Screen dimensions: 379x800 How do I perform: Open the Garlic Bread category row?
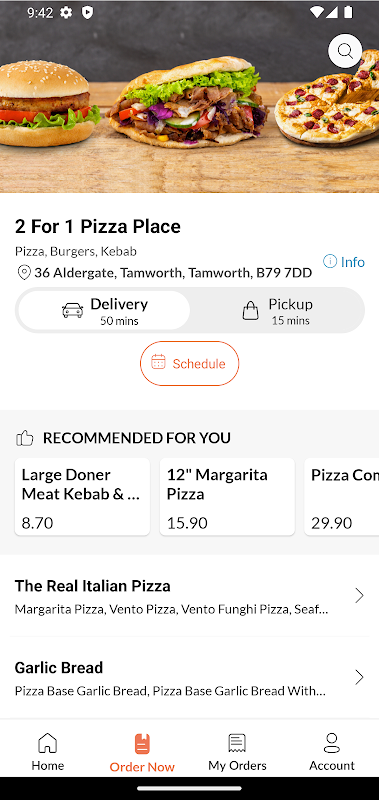(x=189, y=678)
